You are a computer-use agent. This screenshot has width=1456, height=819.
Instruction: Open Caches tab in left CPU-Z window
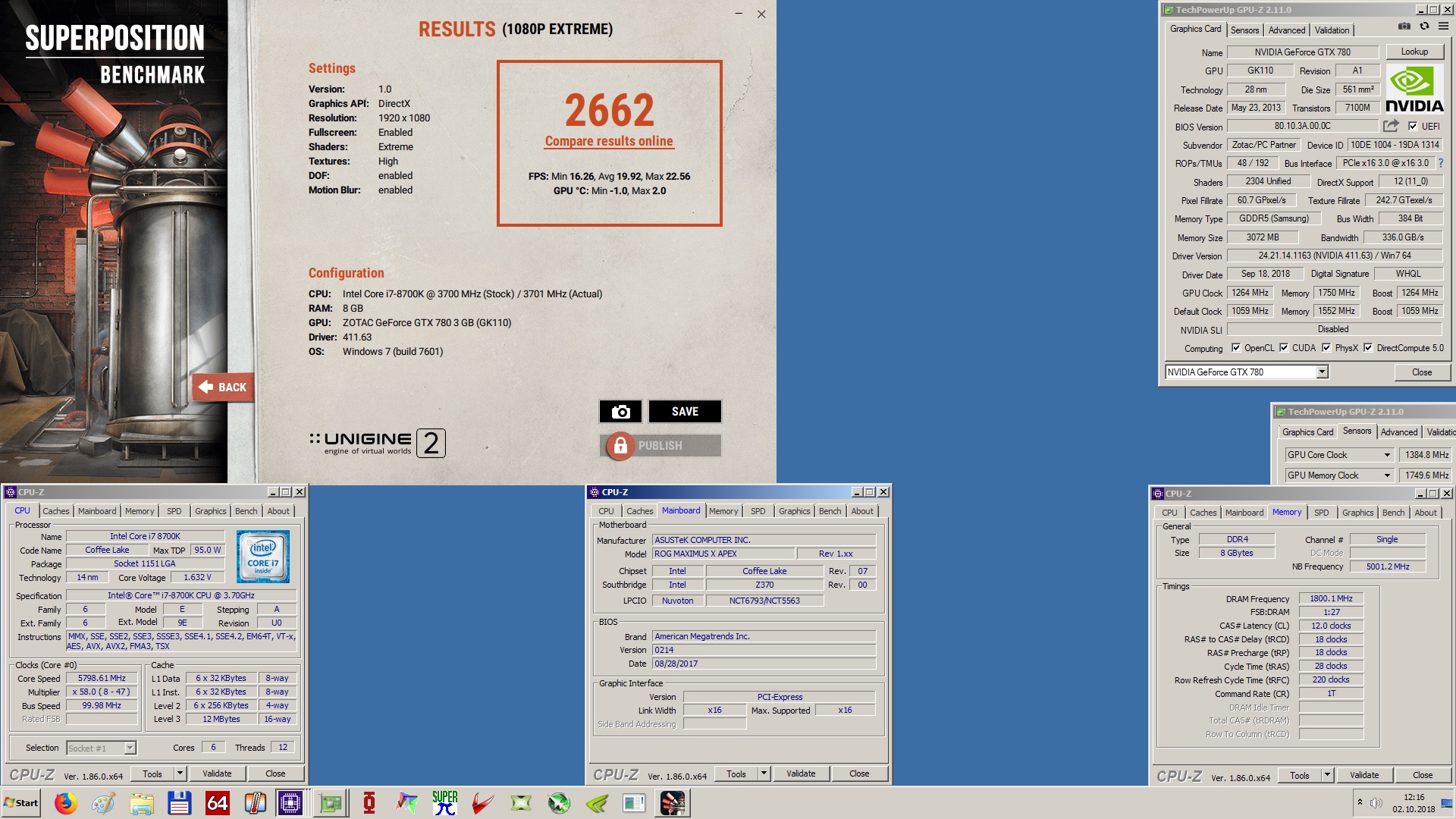tap(55, 511)
